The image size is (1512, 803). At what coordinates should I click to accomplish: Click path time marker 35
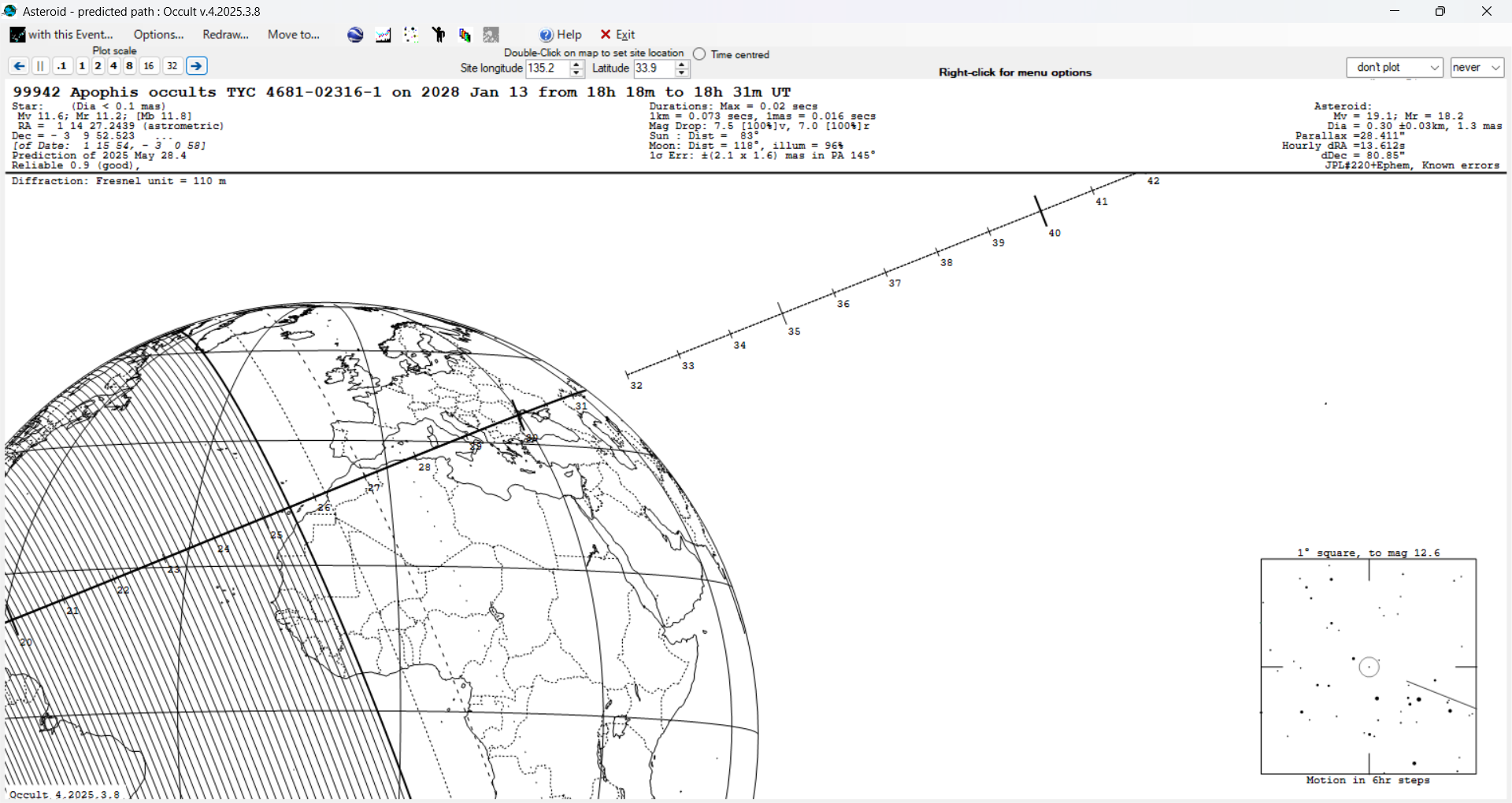pyautogui.click(x=794, y=331)
